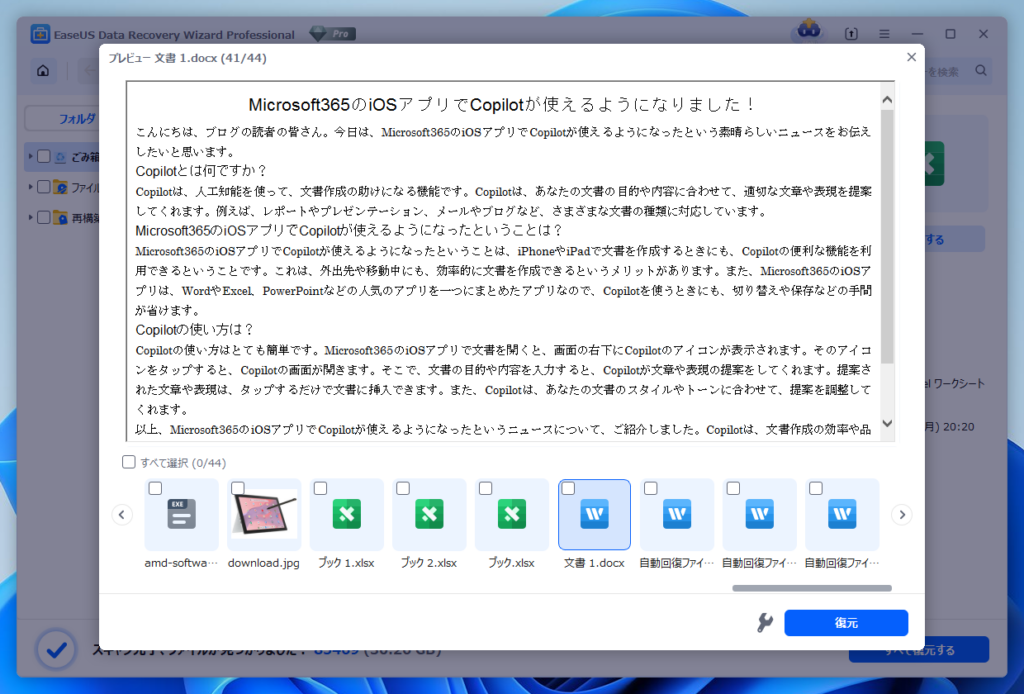Open the download.jpg image thumbnail
1024x694 pixels.
point(264,514)
